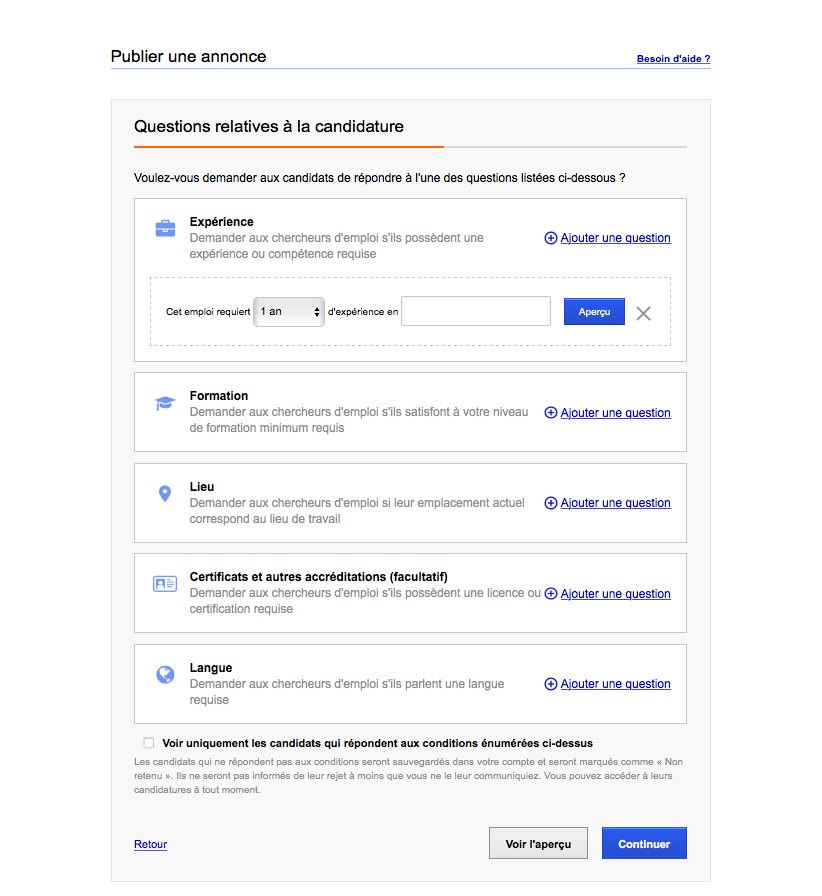
Task: Open the '1 an' experience duration dropdown
Action: (289, 312)
